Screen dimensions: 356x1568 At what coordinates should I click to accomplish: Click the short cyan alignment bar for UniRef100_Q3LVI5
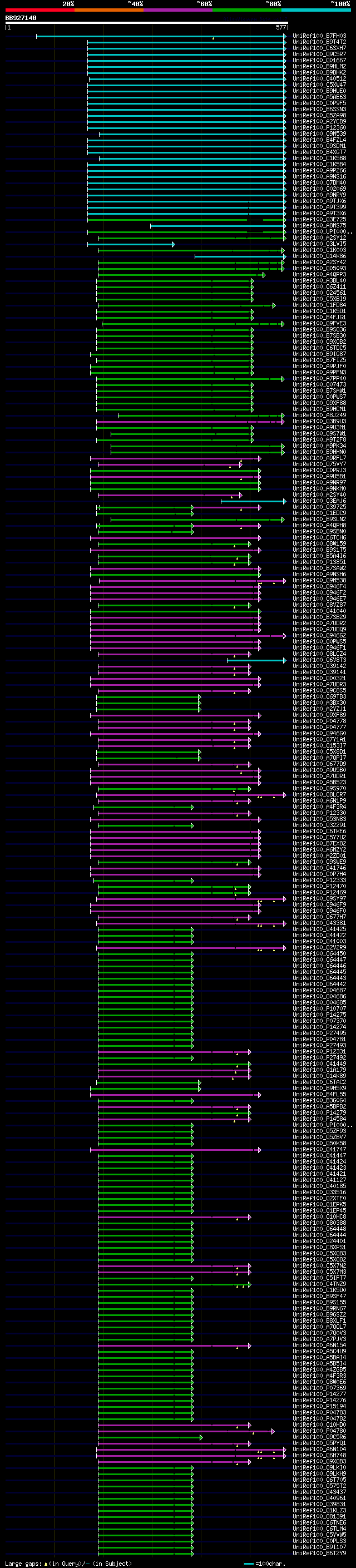click(x=131, y=245)
